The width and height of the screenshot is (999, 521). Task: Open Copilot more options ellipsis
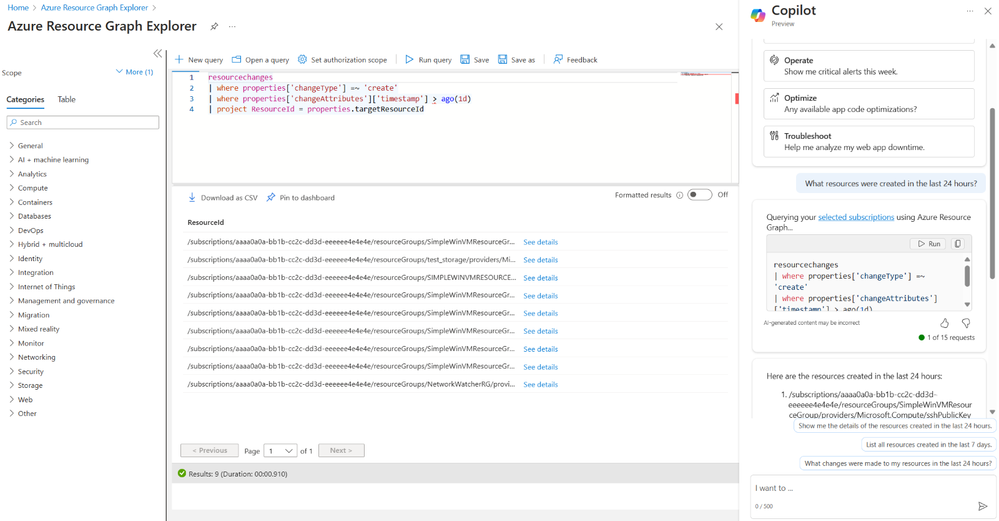point(970,11)
